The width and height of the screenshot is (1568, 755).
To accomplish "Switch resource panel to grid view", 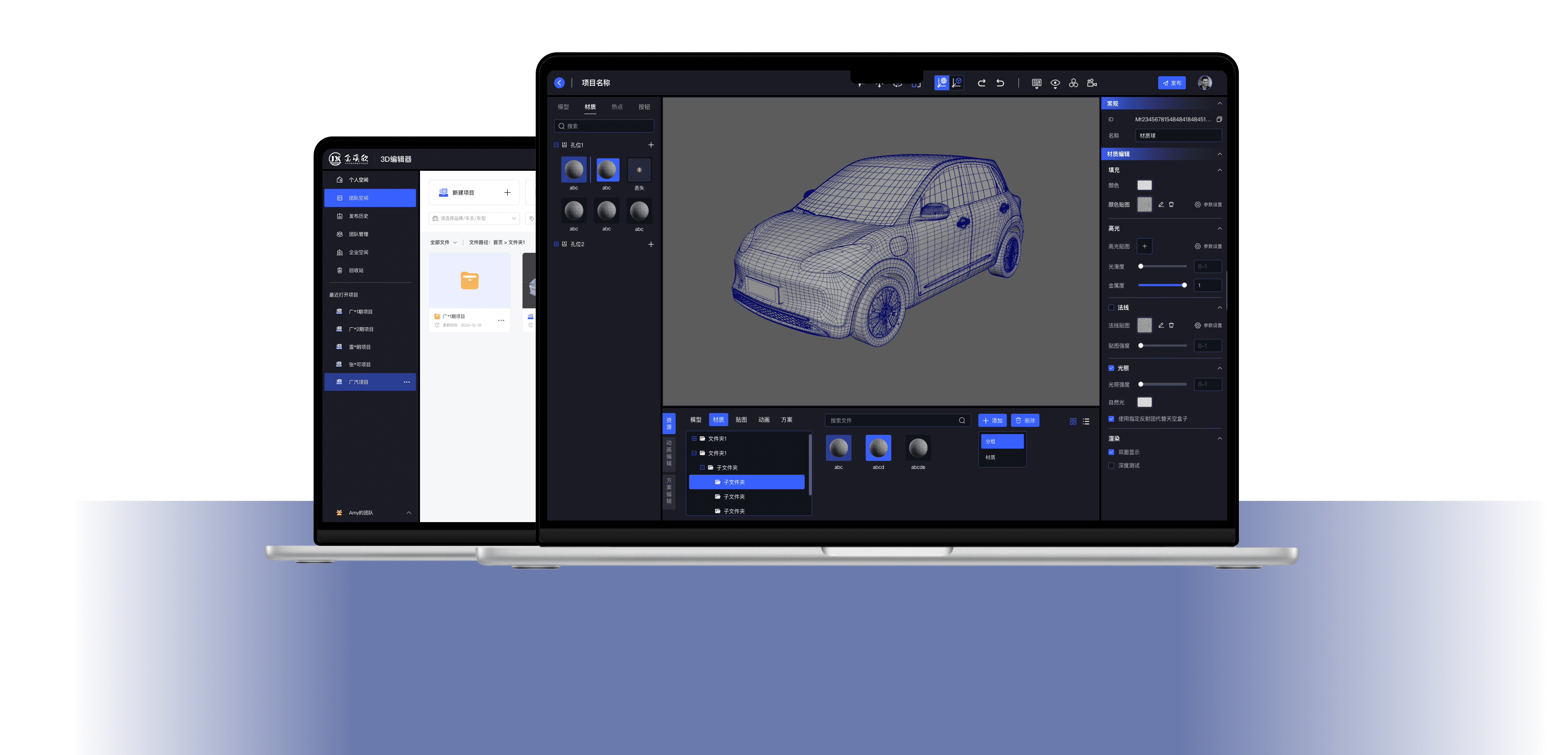I will (1073, 421).
